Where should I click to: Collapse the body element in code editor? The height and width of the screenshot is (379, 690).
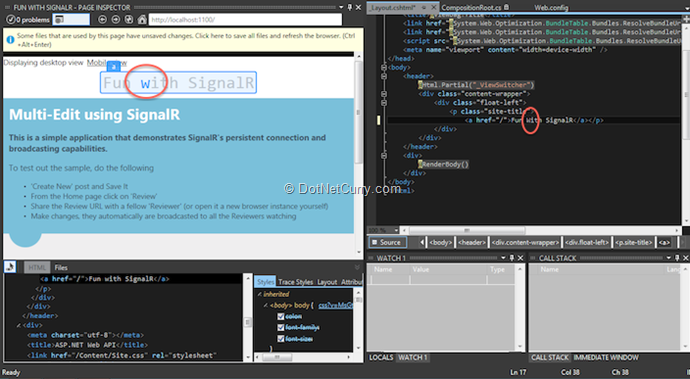coord(384,67)
